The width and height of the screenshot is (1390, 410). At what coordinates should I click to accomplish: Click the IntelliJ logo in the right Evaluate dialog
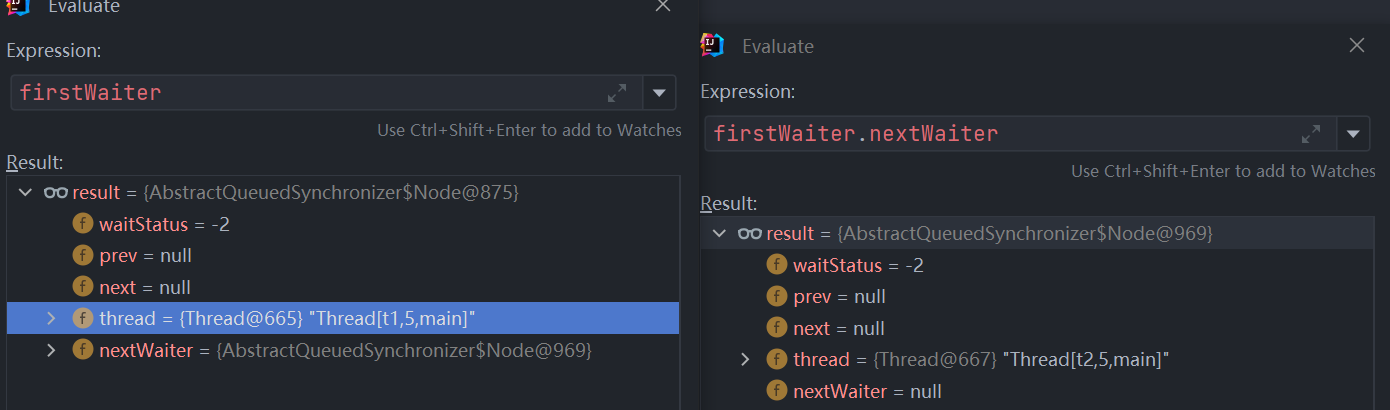tap(712, 46)
